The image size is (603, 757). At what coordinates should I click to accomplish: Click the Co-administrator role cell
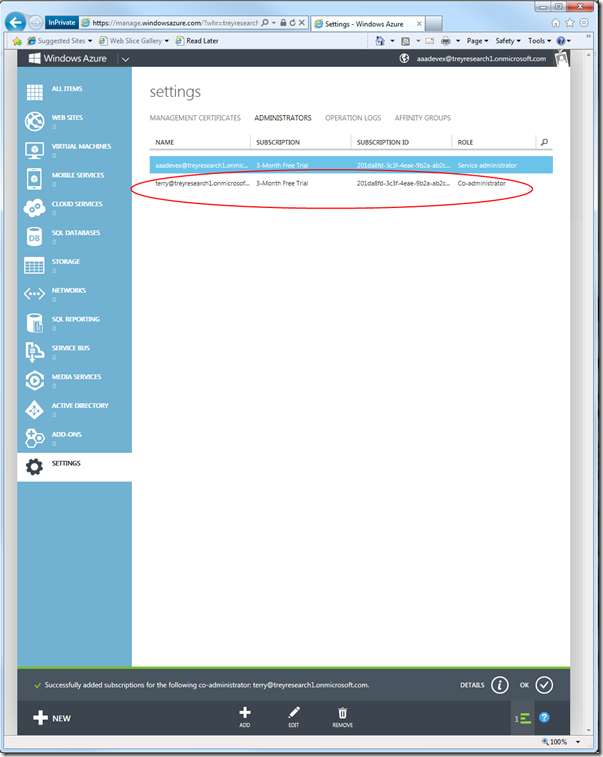tap(481, 183)
